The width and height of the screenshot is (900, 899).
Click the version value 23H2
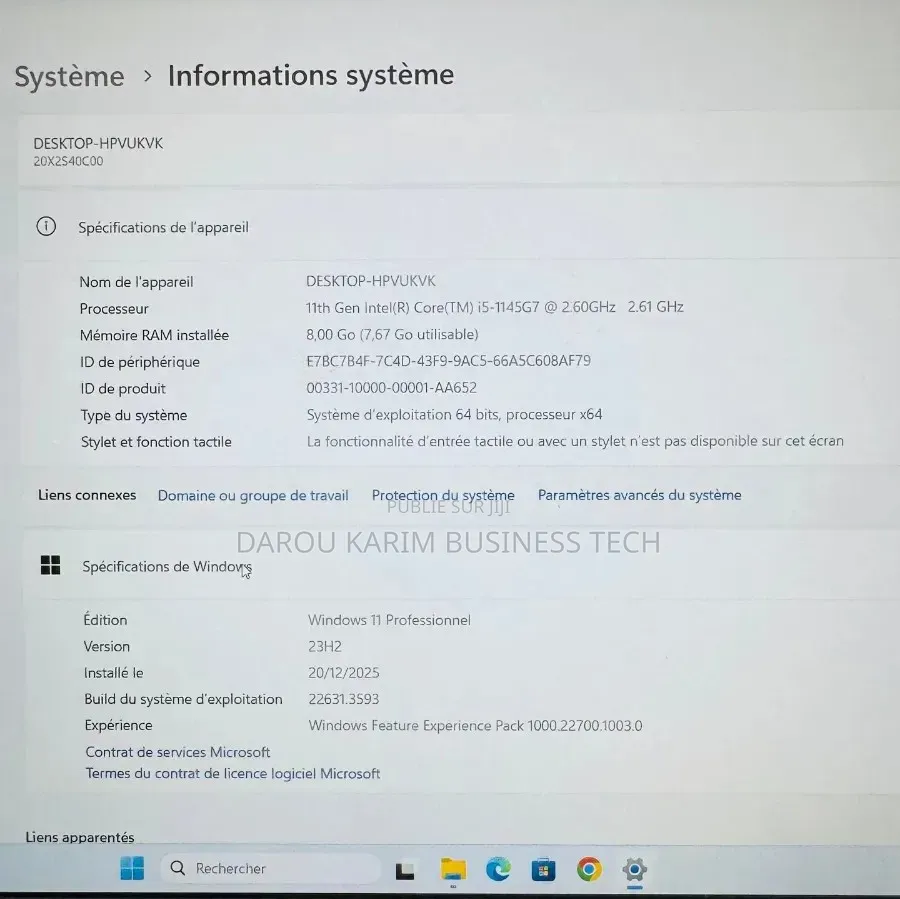point(325,646)
